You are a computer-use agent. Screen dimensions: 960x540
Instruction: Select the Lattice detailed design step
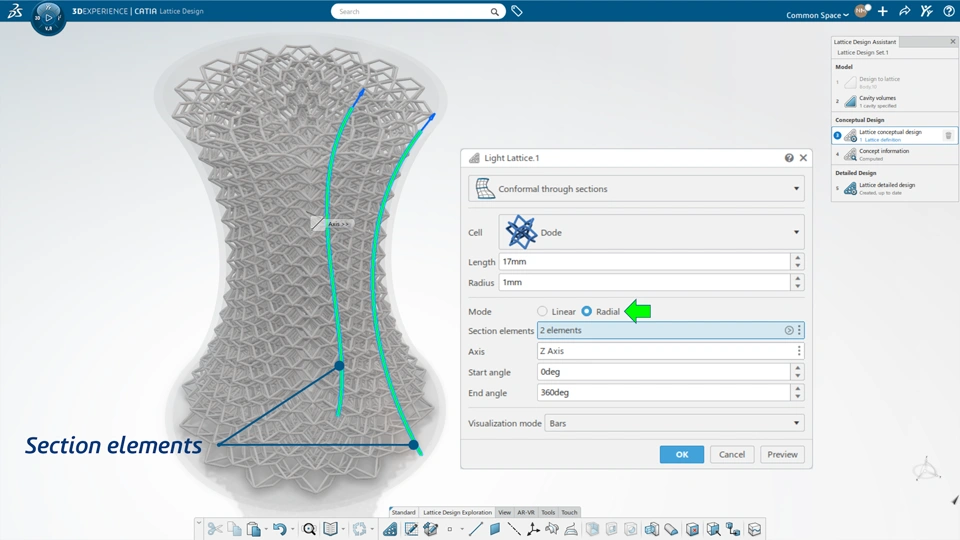tap(894, 188)
